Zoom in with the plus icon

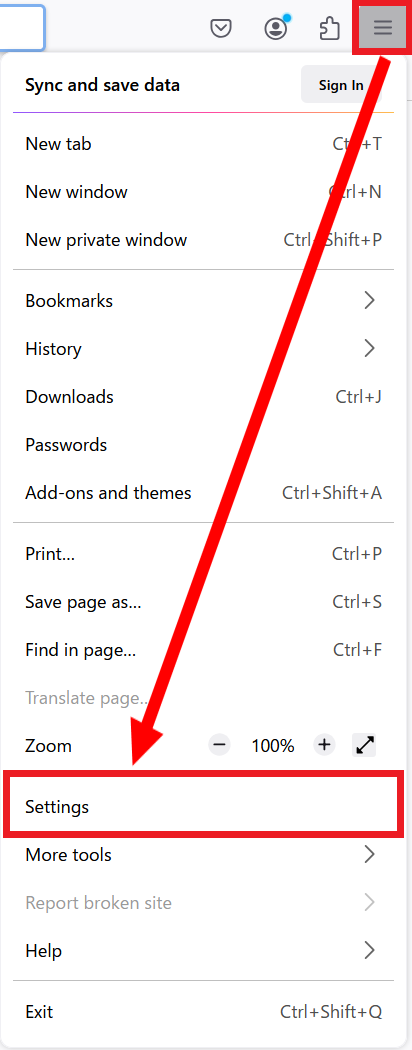coord(324,745)
